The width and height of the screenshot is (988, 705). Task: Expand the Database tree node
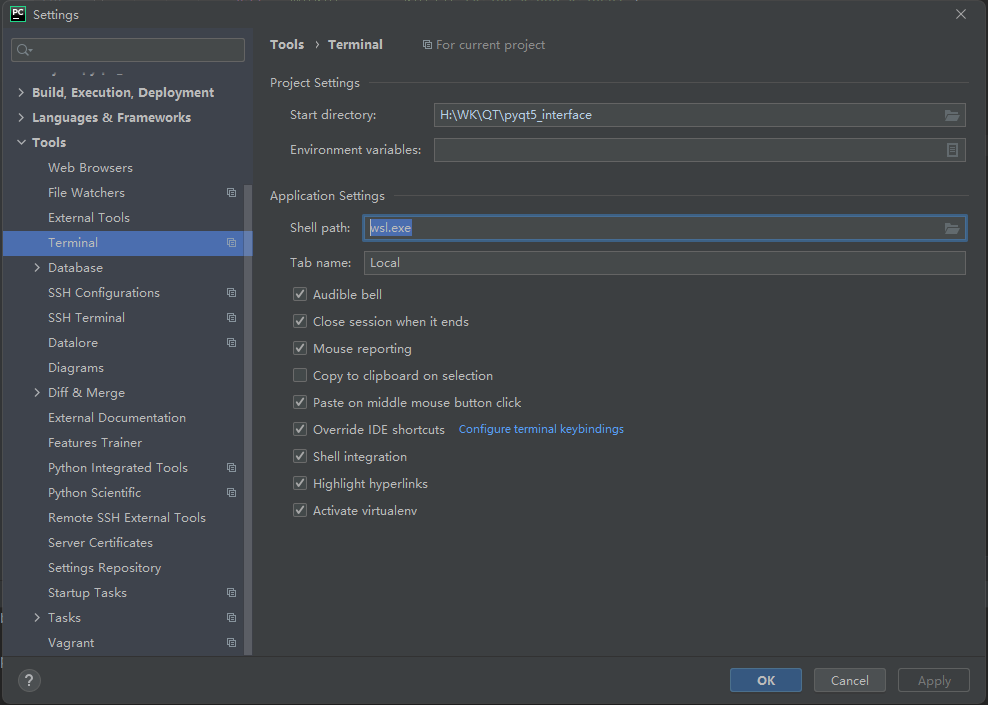tap(37, 268)
